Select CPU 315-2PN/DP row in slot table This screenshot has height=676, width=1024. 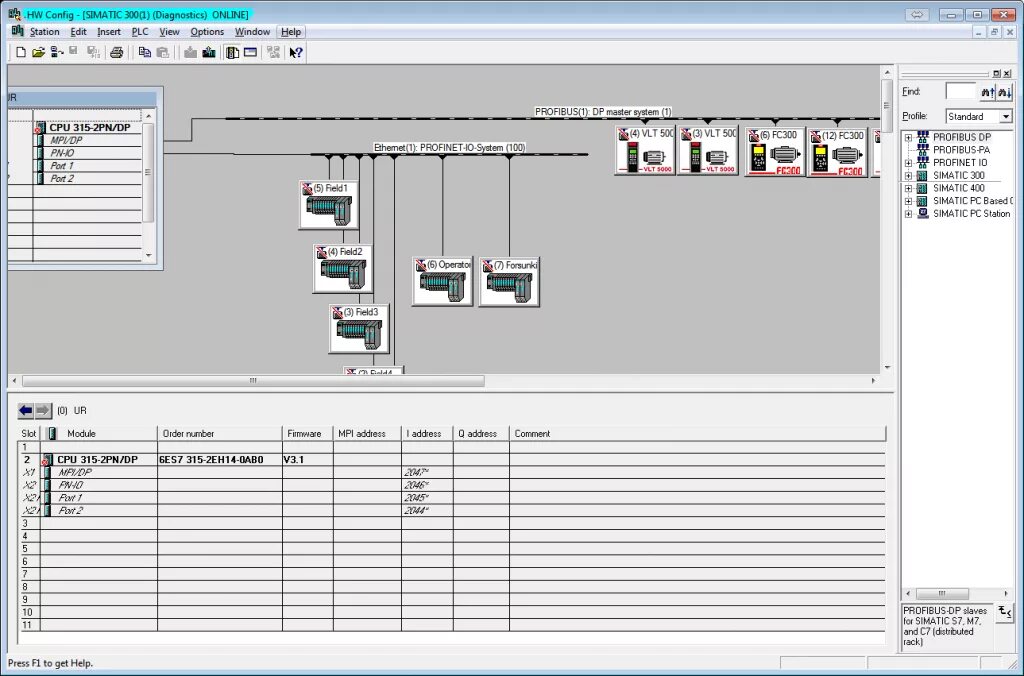tap(452, 459)
